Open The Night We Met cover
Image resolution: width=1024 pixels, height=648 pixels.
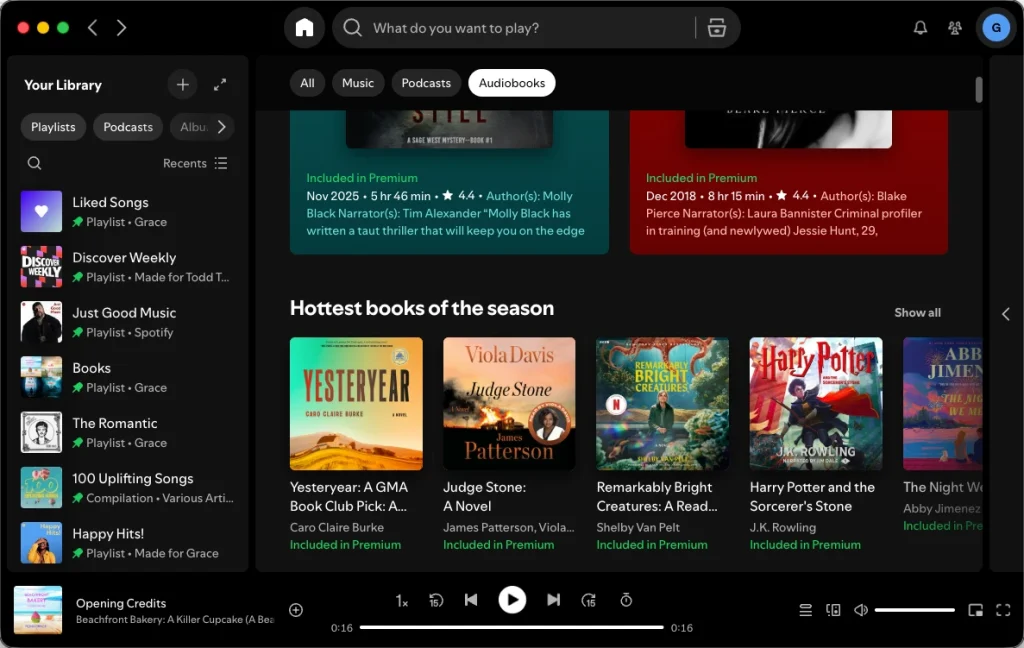point(942,404)
